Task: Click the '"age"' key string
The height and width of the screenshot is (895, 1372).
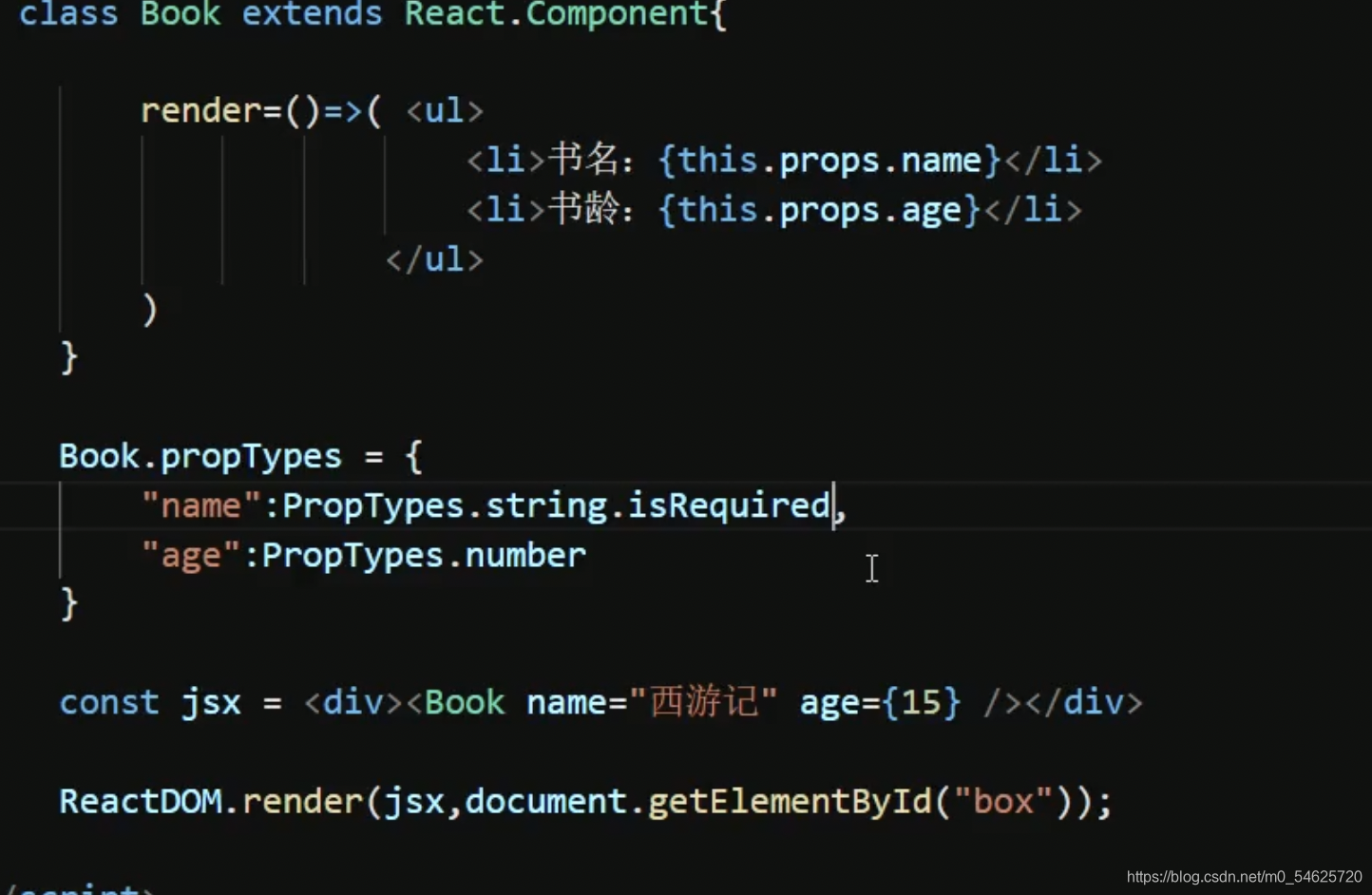Action: click(x=191, y=556)
